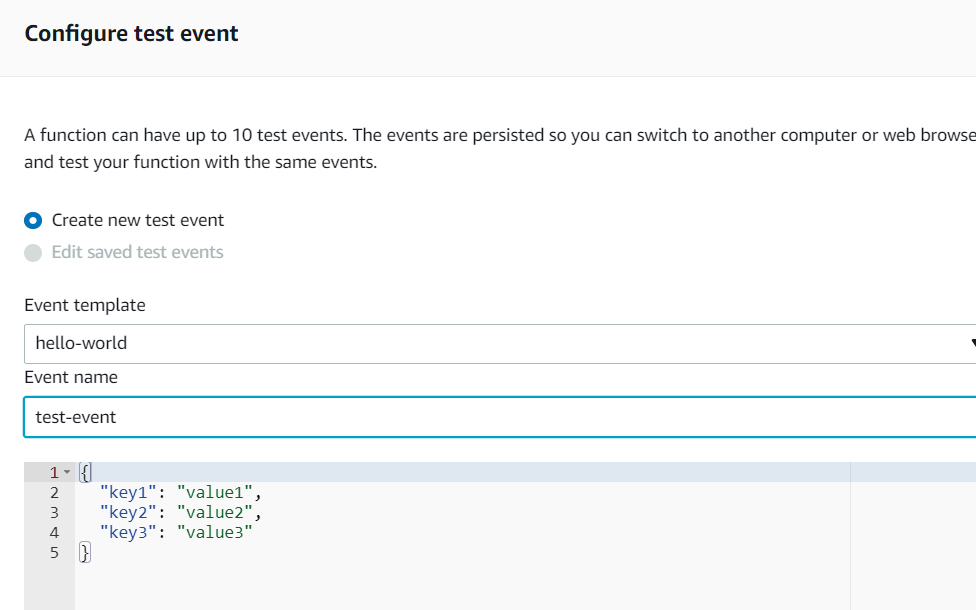Click line number 1 in the editor gutter
This screenshot has height=610, width=976.
pos(54,472)
